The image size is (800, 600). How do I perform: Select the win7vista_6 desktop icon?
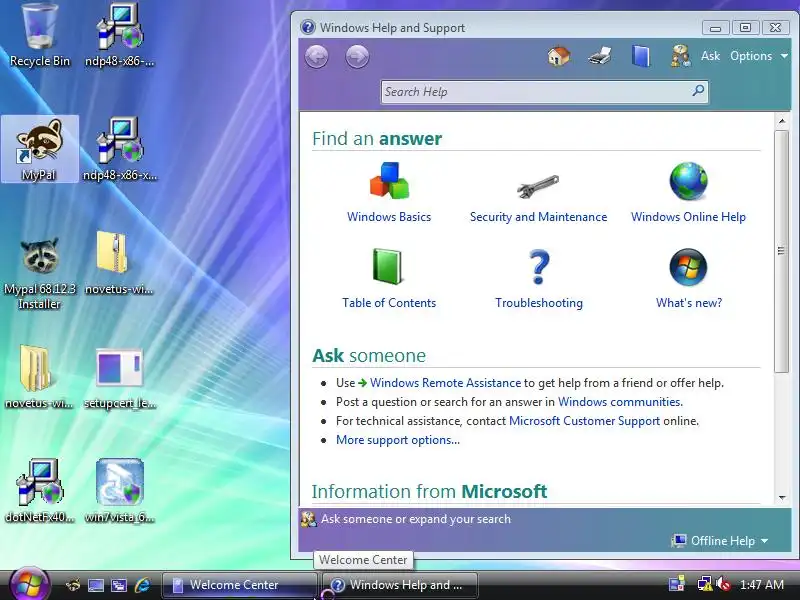click(119, 491)
